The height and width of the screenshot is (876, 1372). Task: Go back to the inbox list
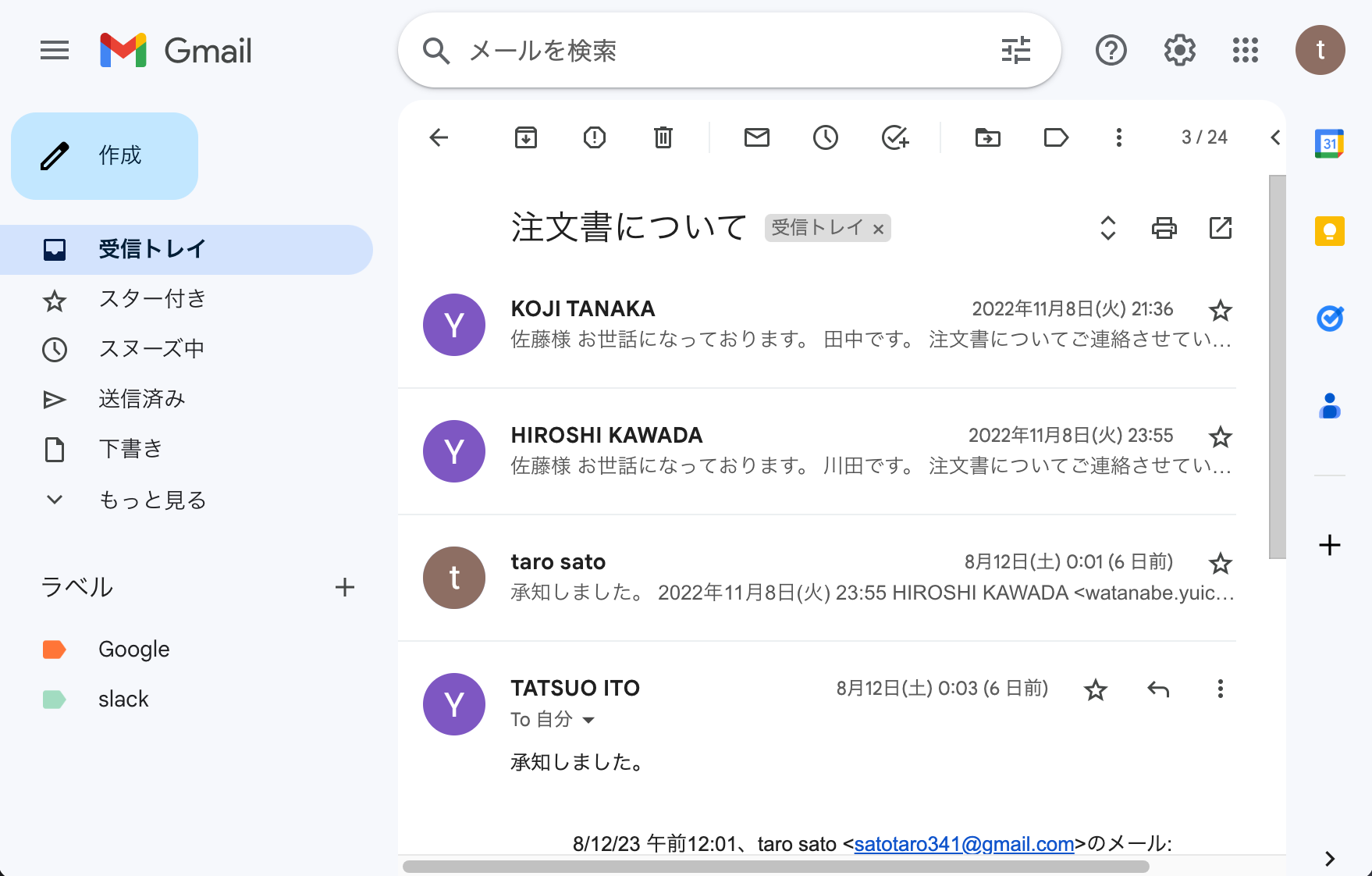pos(439,138)
